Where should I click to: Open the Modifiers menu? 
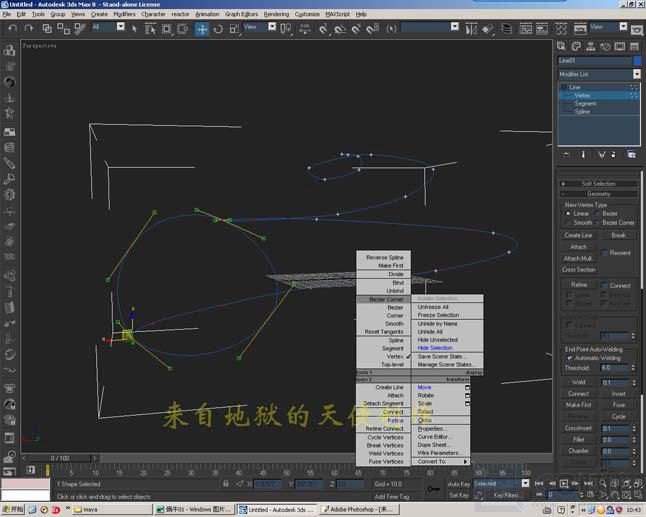(x=124, y=14)
